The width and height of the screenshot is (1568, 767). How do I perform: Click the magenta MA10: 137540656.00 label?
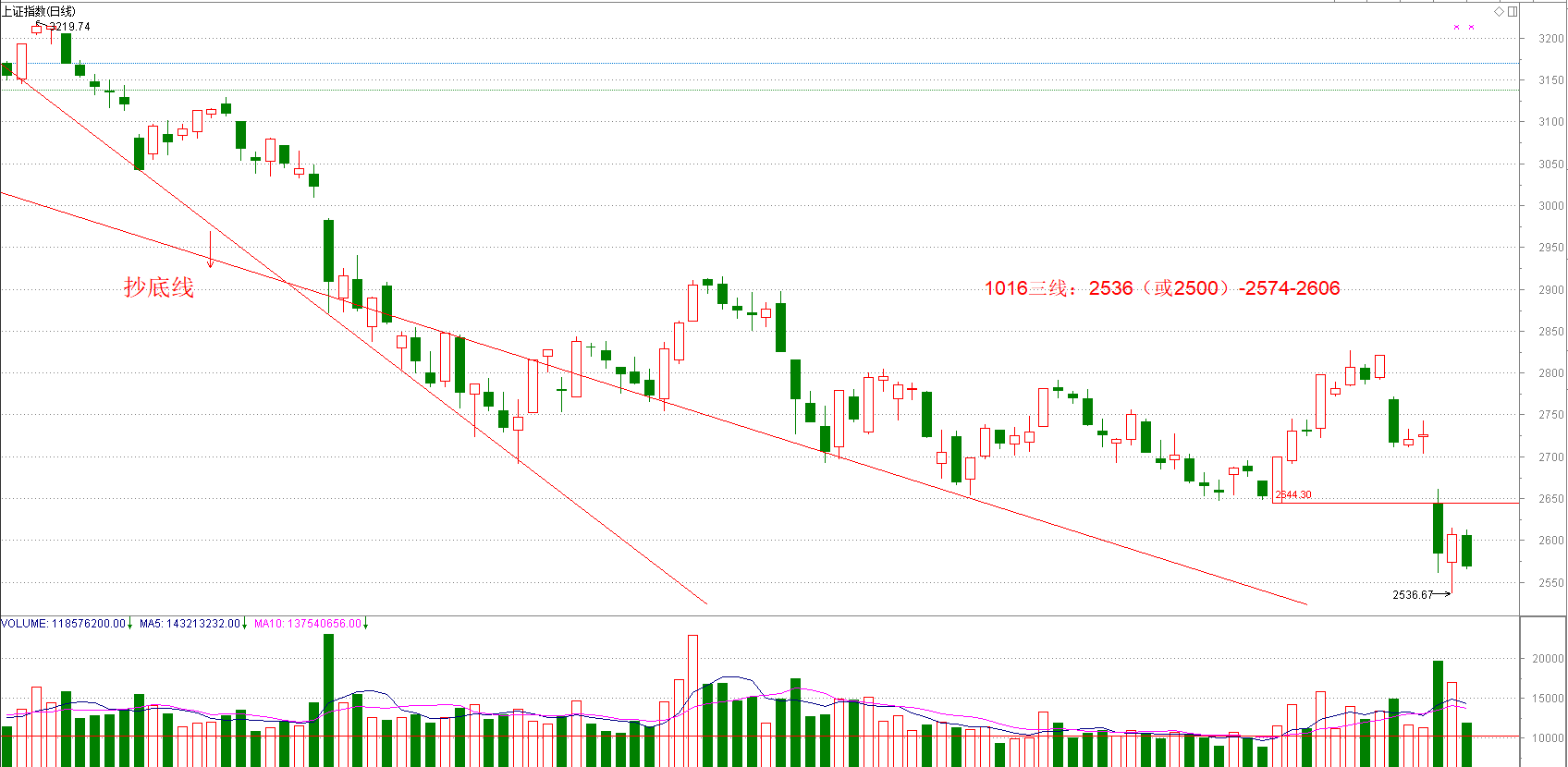point(307,624)
